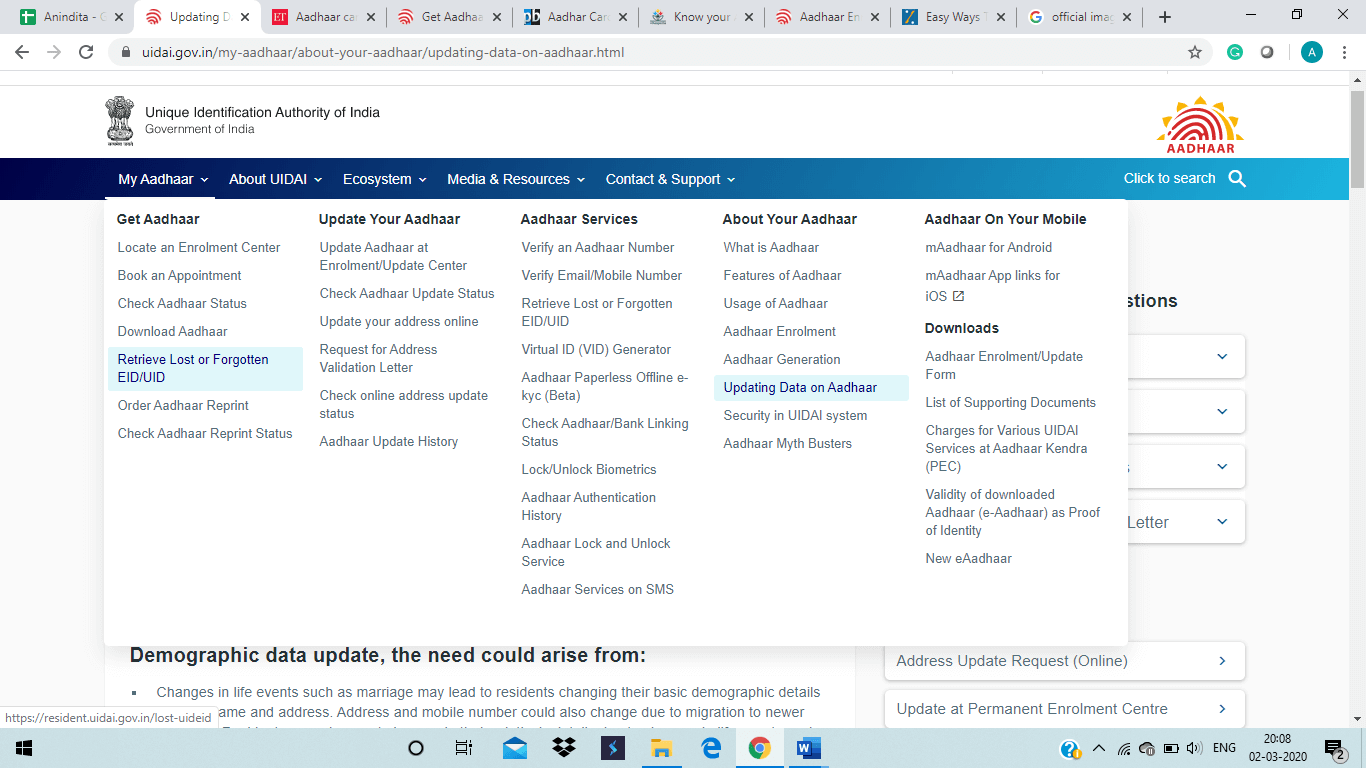Expand the Contact & Support menu

[670, 180]
